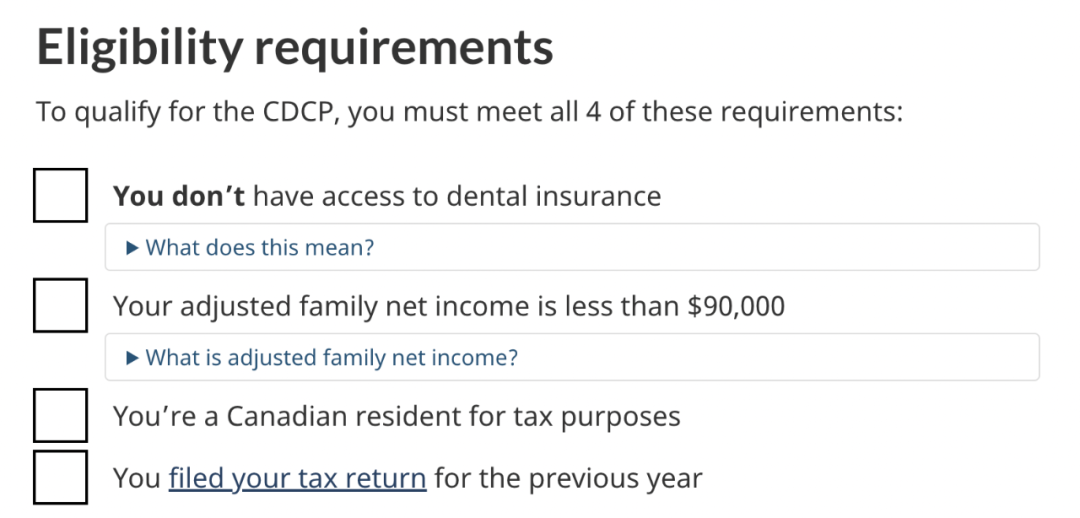This screenshot has height=518, width=1080.
Task: Click the bold "You don't" text
Action: (179, 196)
